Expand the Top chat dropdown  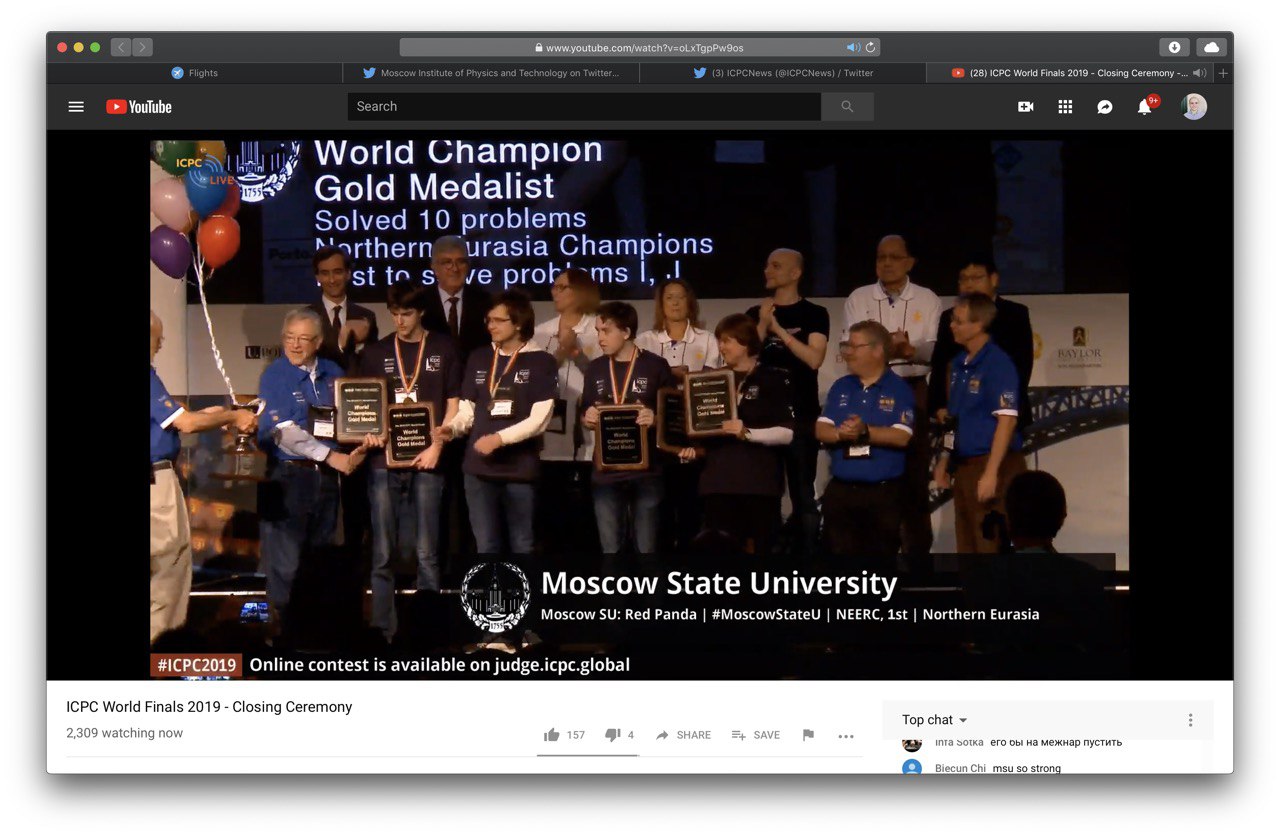[x=935, y=720]
